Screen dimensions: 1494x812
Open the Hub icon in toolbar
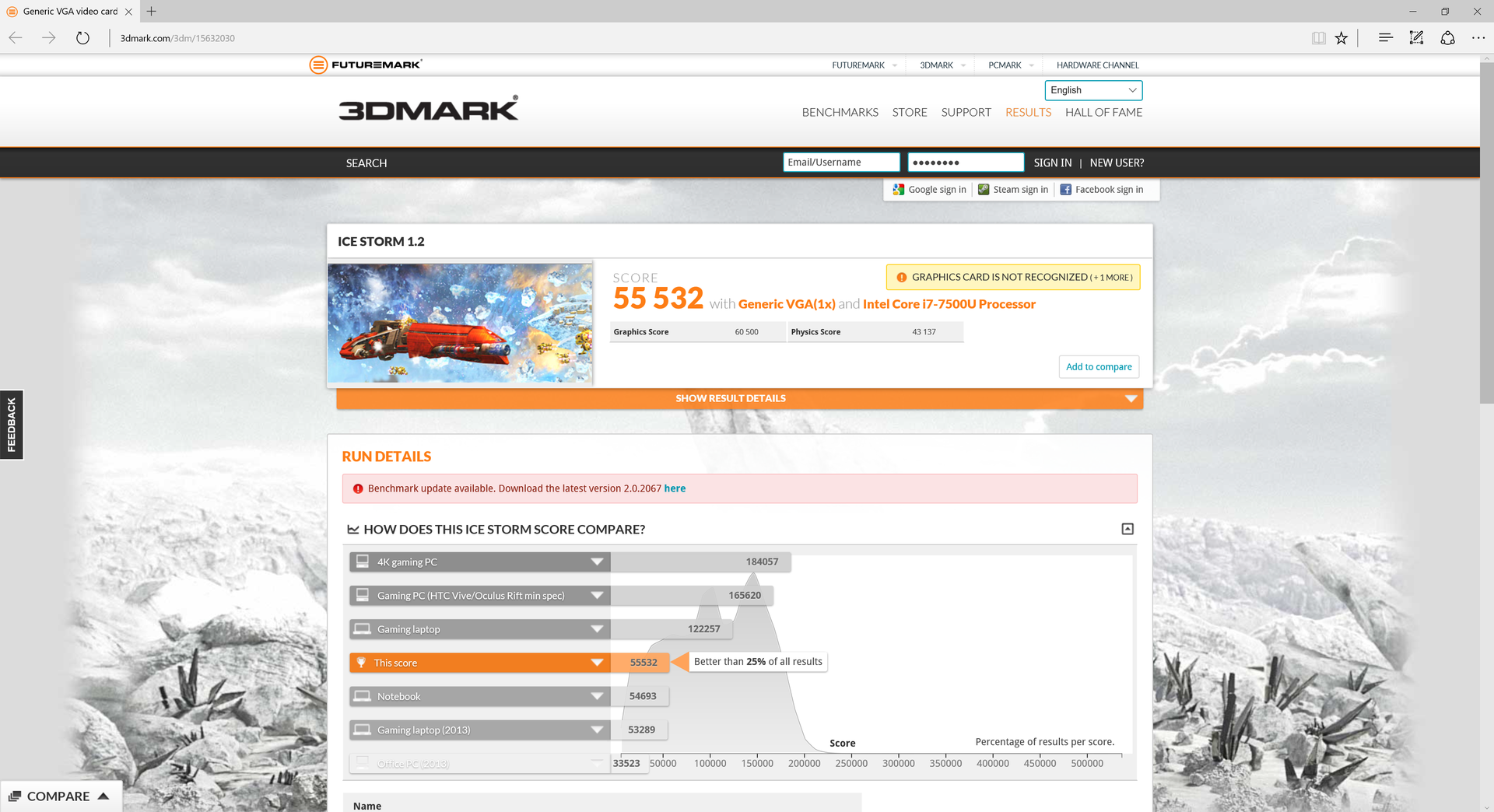[x=1385, y=37]
